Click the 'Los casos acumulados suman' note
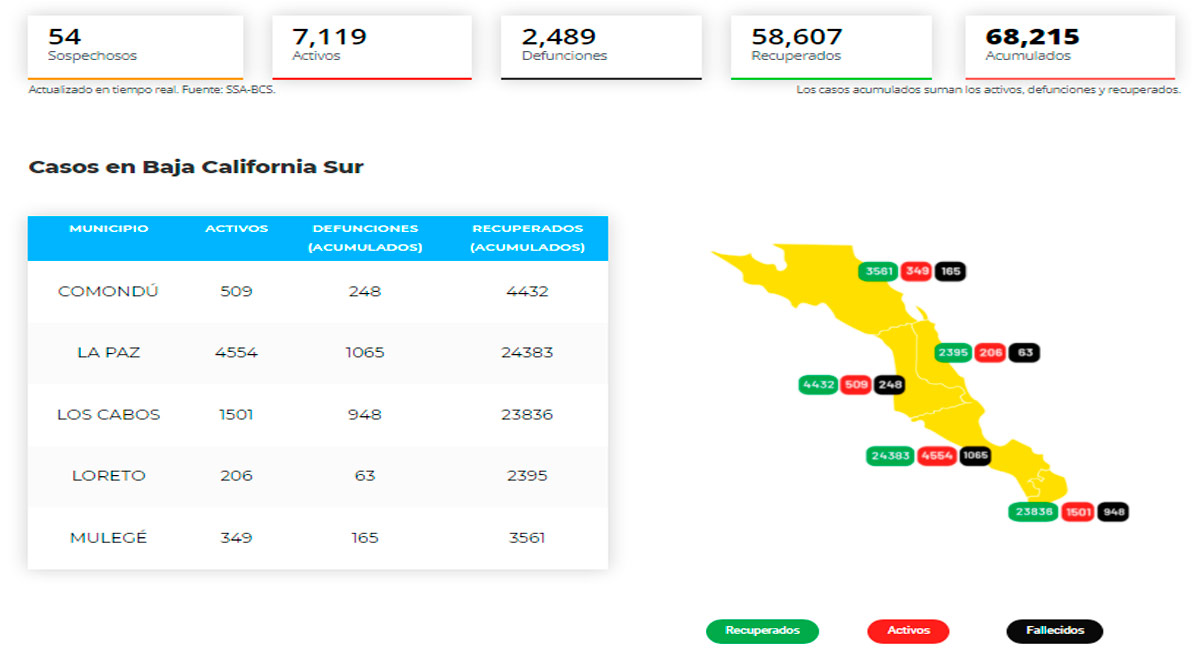The height and width of the screenshot is (666, 1200). click(x=988, y=90)
